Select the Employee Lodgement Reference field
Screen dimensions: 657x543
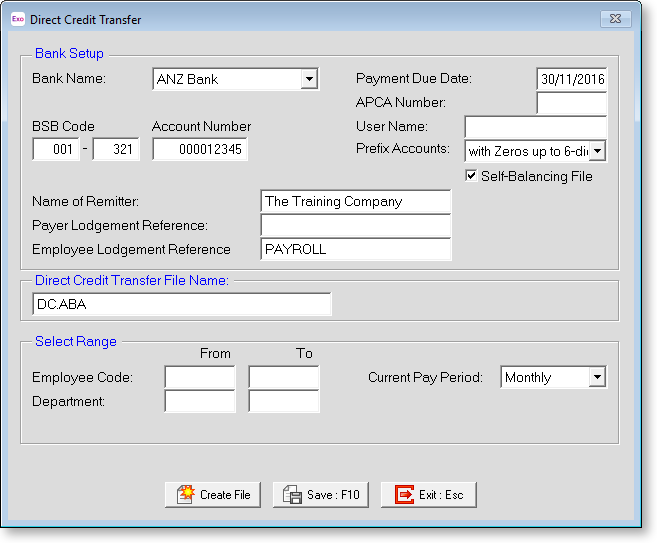click(355, 249)
